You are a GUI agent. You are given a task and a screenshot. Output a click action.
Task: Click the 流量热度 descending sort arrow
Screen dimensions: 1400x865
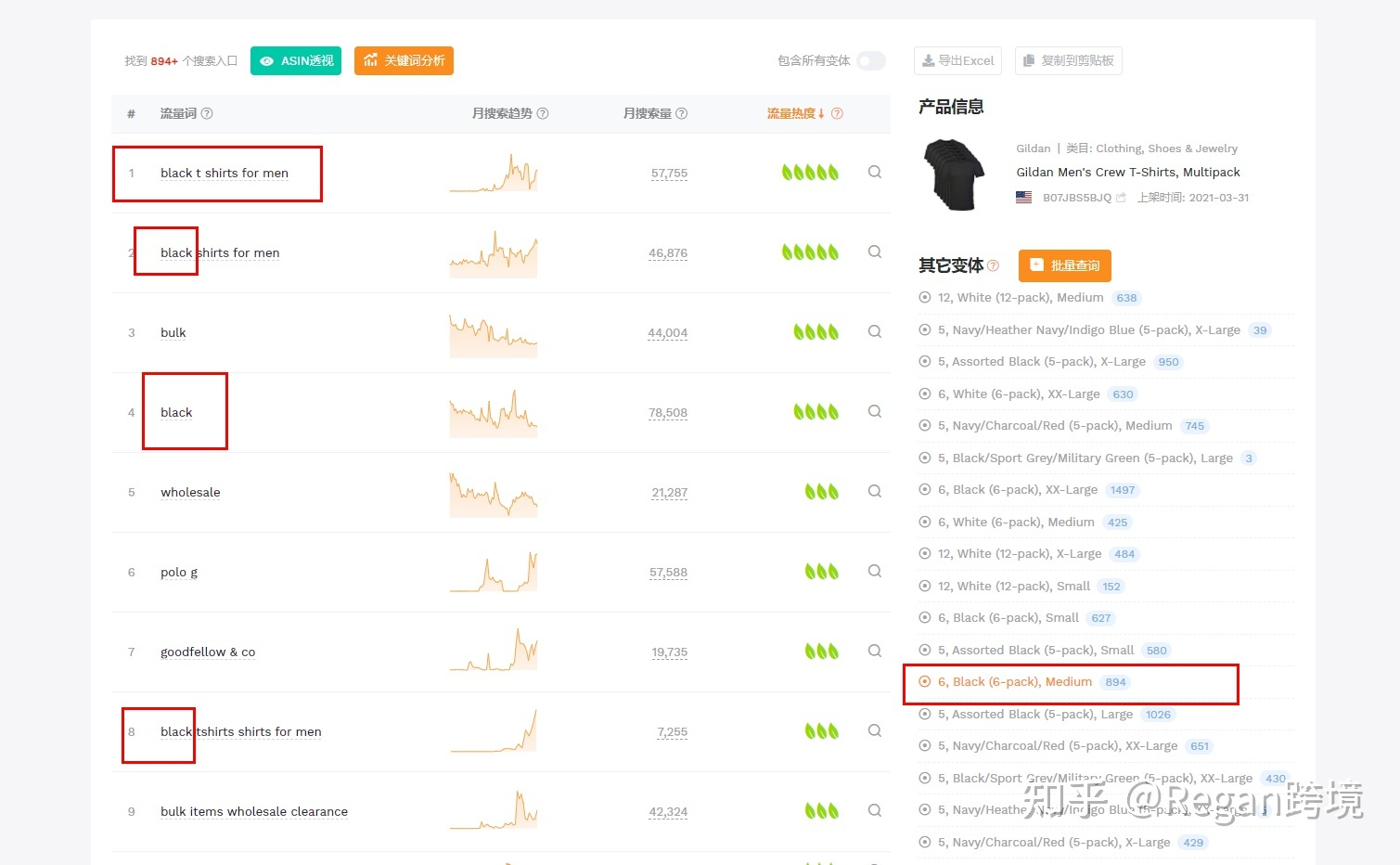coord(820,113)
